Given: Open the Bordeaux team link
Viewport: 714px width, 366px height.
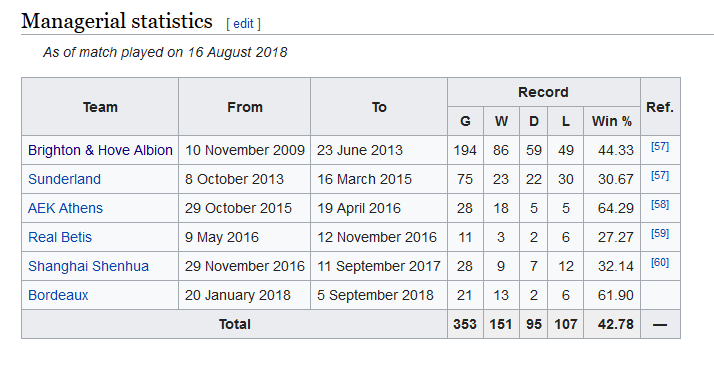Looking at the screenshot, I should [x=58, y=295].
